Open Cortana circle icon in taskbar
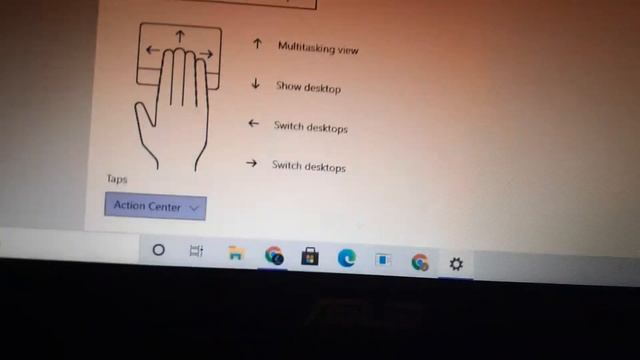The height and width of the screenshot is (360, 640). click(x=158, y=250)
